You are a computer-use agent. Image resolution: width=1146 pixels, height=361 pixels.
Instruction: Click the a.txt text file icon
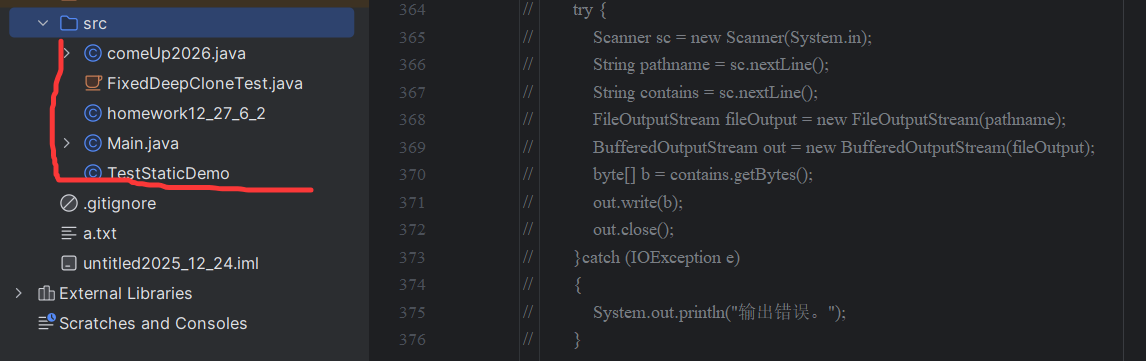tap(69, 233)
